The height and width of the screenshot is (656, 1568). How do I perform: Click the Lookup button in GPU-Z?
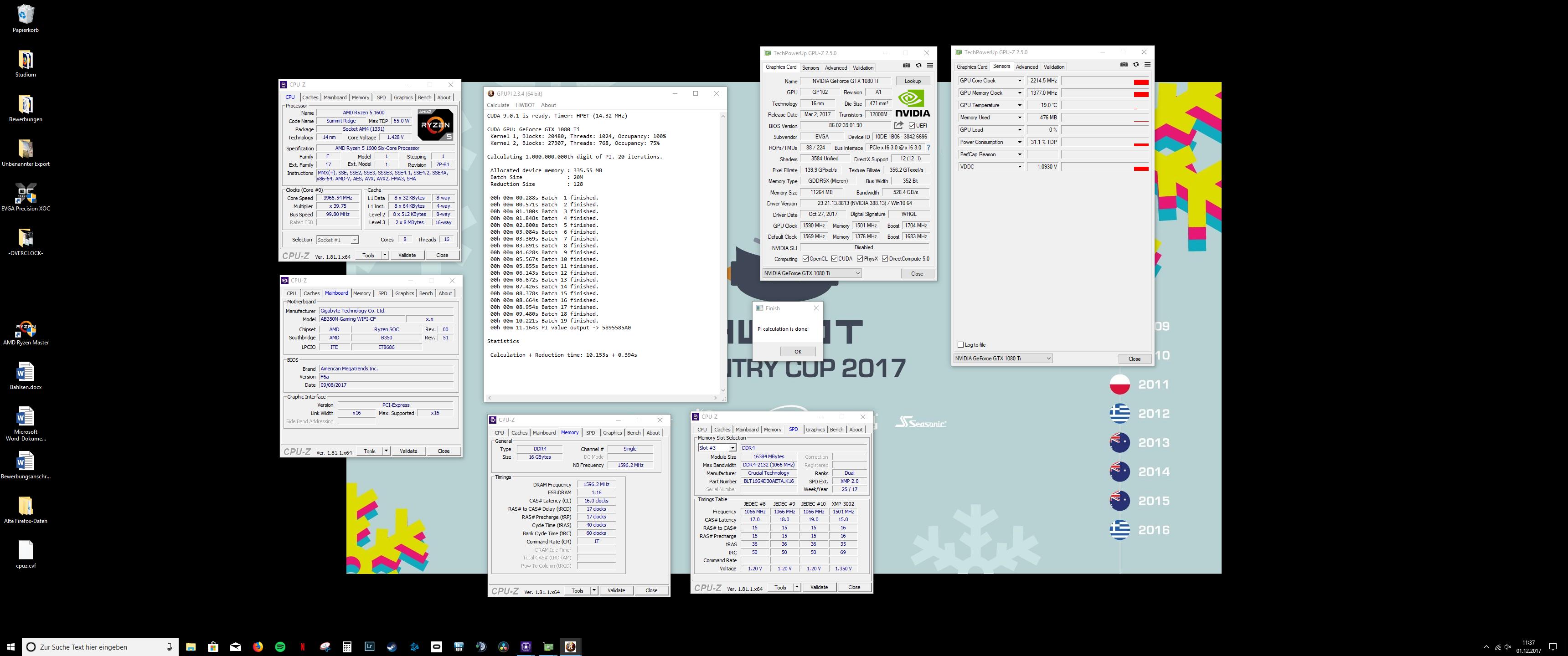pyautogui.click(x=913, y=81)
